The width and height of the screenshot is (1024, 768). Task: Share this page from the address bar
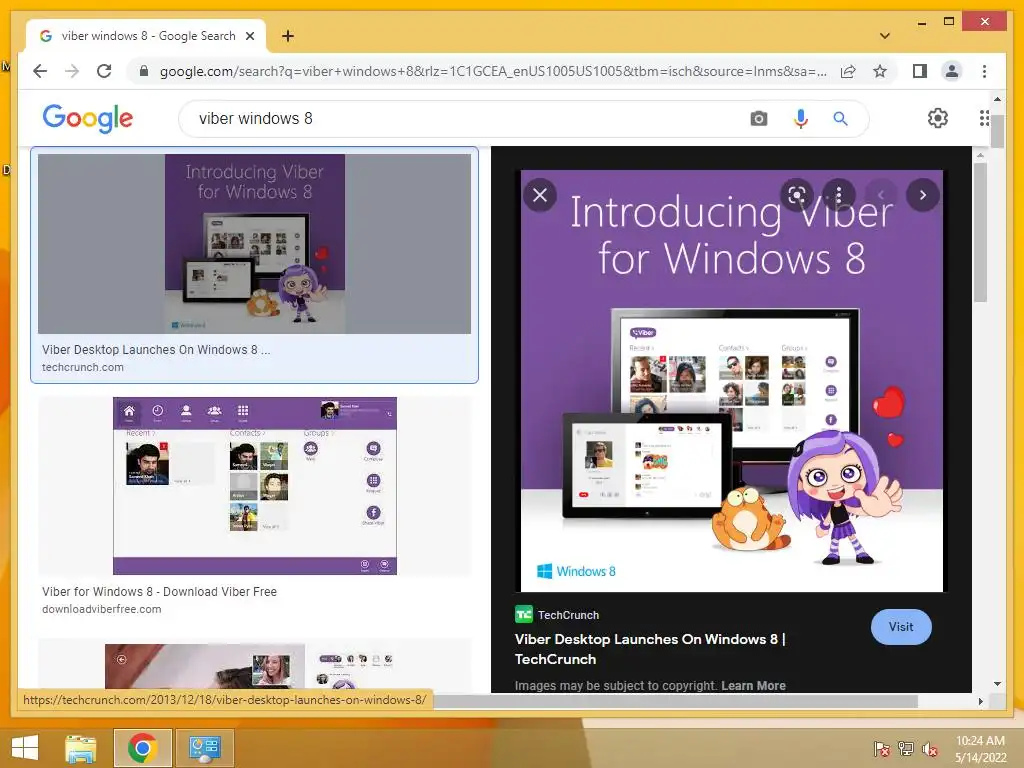coord(848,71)
